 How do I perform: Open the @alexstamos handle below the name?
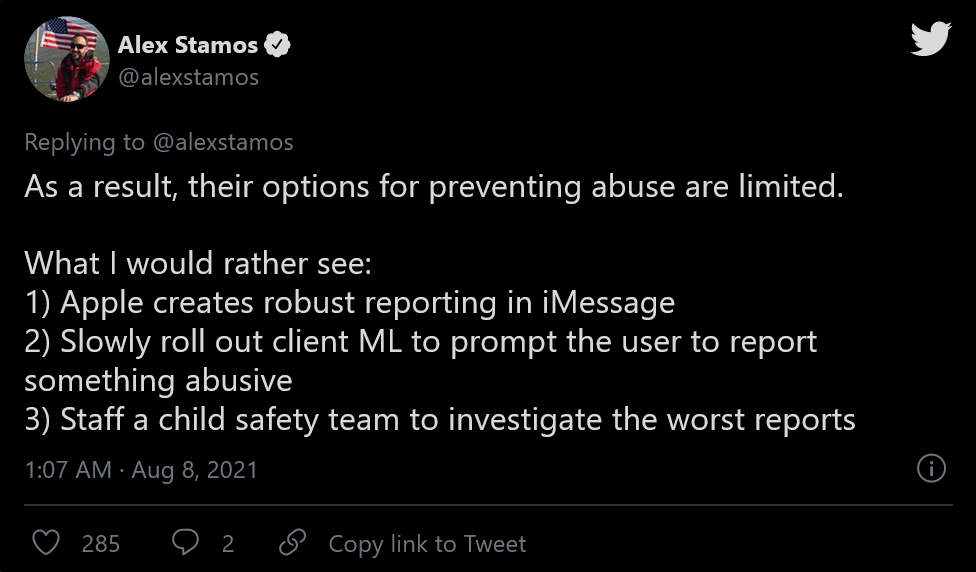point(188,77)
